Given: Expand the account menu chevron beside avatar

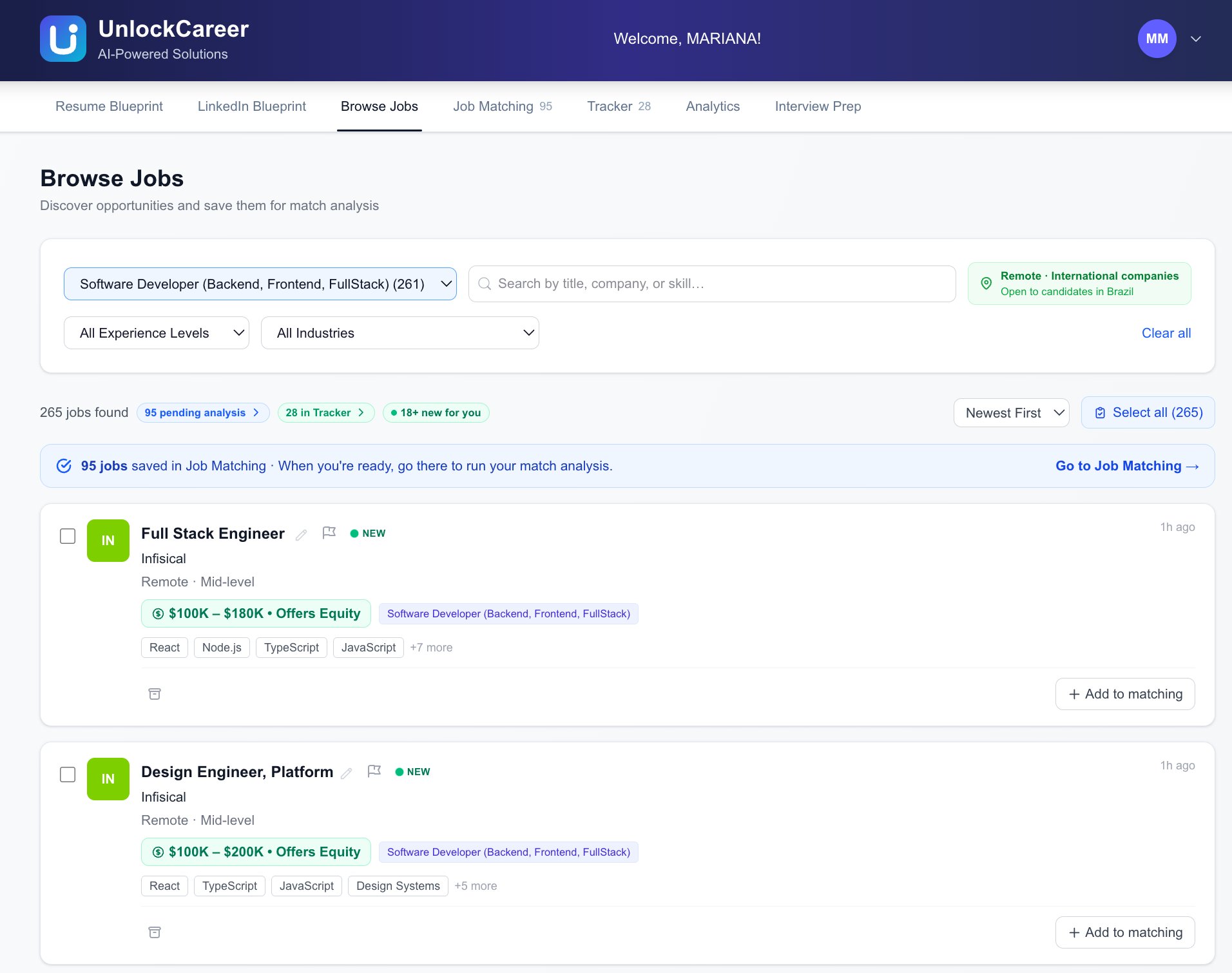Looking at the screenshot, I should (x=1195, y=39).
